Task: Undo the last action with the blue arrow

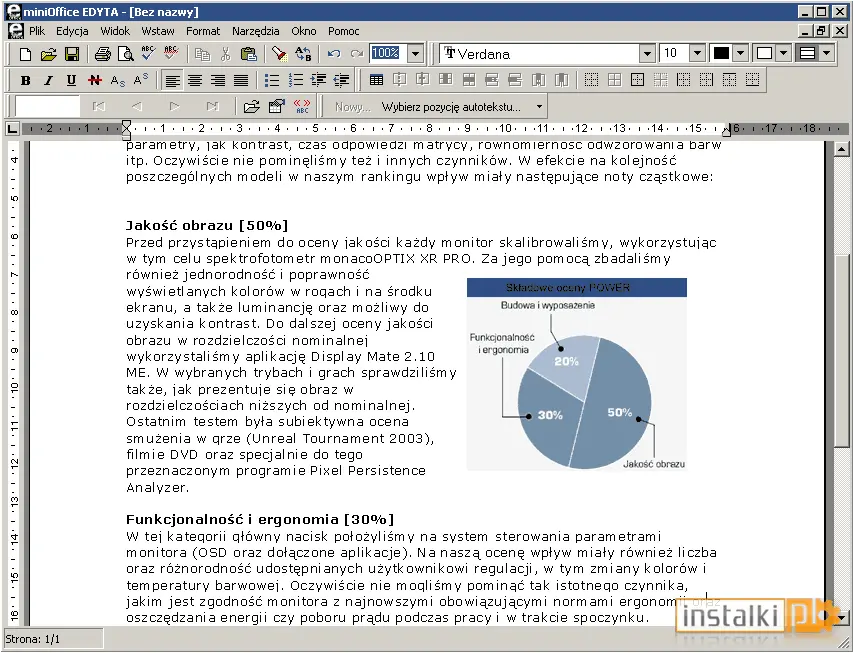Action: (x=333, y=54)
